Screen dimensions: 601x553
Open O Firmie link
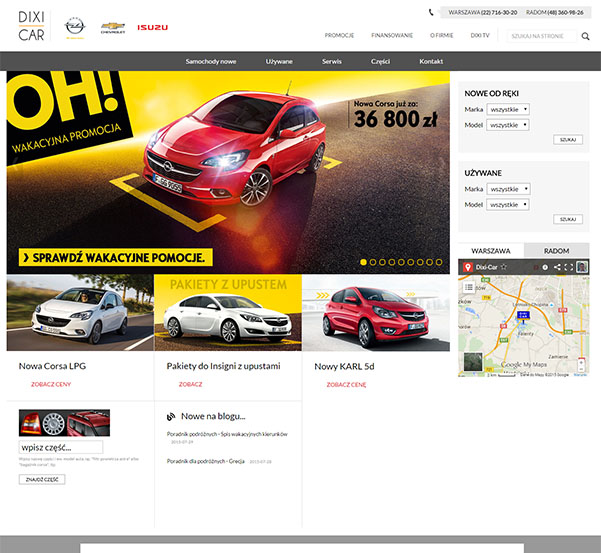tap(442, 35)
